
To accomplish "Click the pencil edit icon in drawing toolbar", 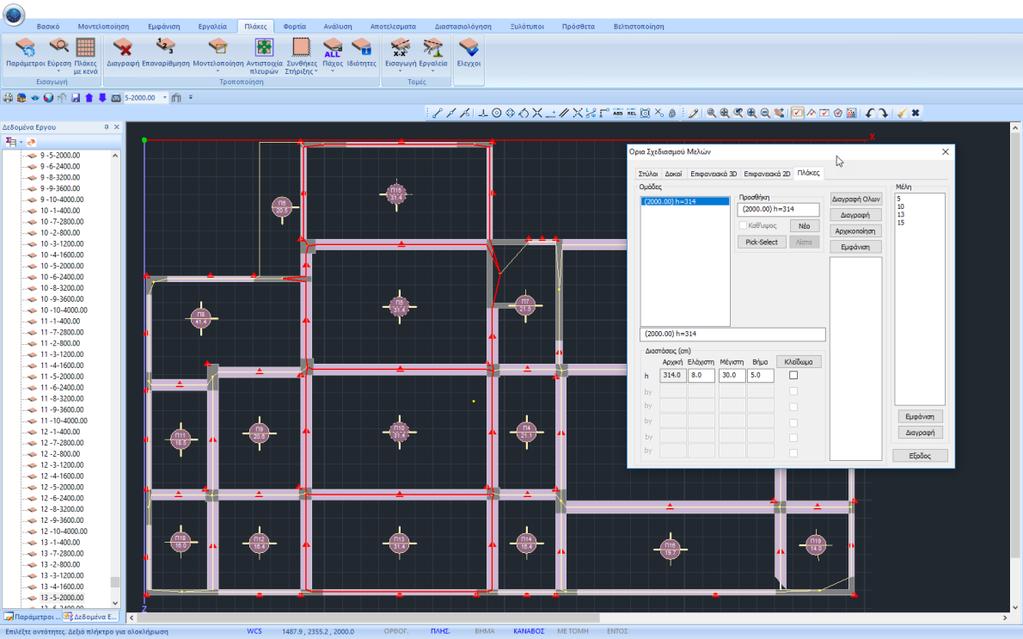I will click(693, 113).
